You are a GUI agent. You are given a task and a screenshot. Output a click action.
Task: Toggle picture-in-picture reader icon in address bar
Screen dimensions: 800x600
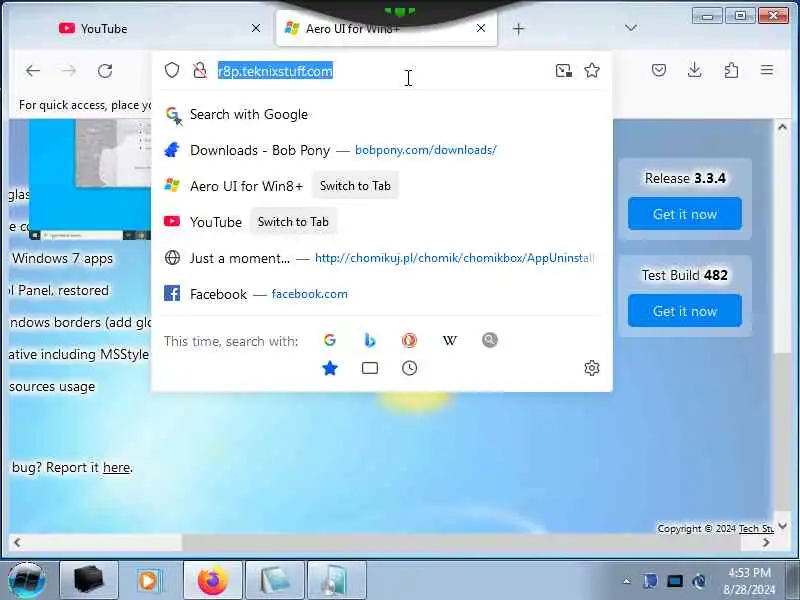[563, 70]
